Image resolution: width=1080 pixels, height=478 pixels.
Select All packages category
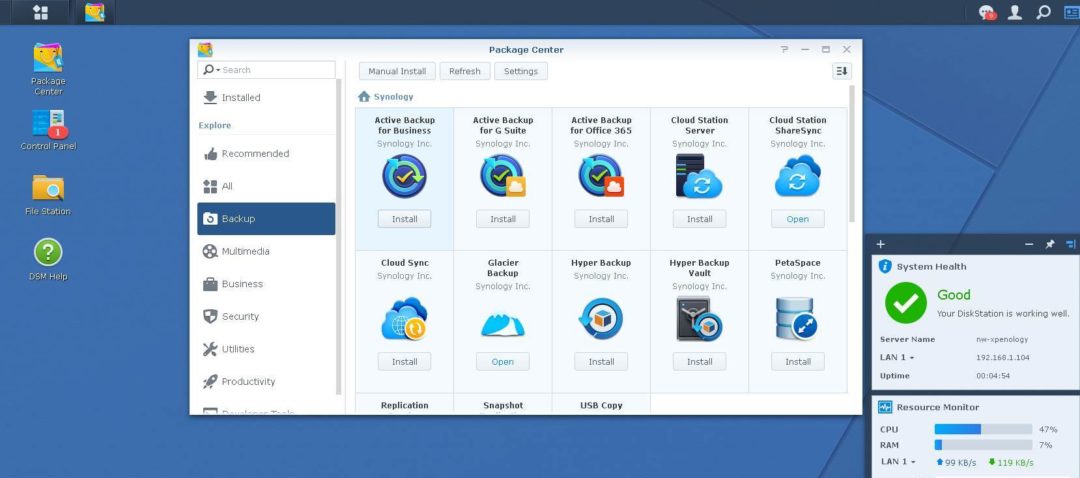pos(267,186)
